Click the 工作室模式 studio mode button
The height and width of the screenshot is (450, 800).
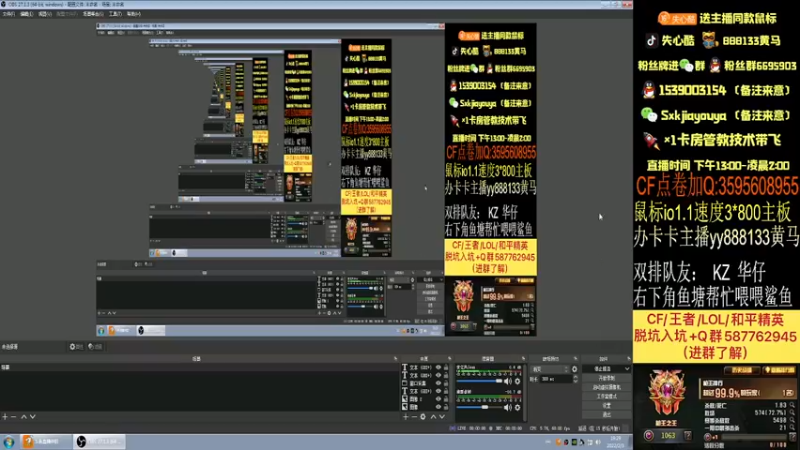(x=607, y=396)
